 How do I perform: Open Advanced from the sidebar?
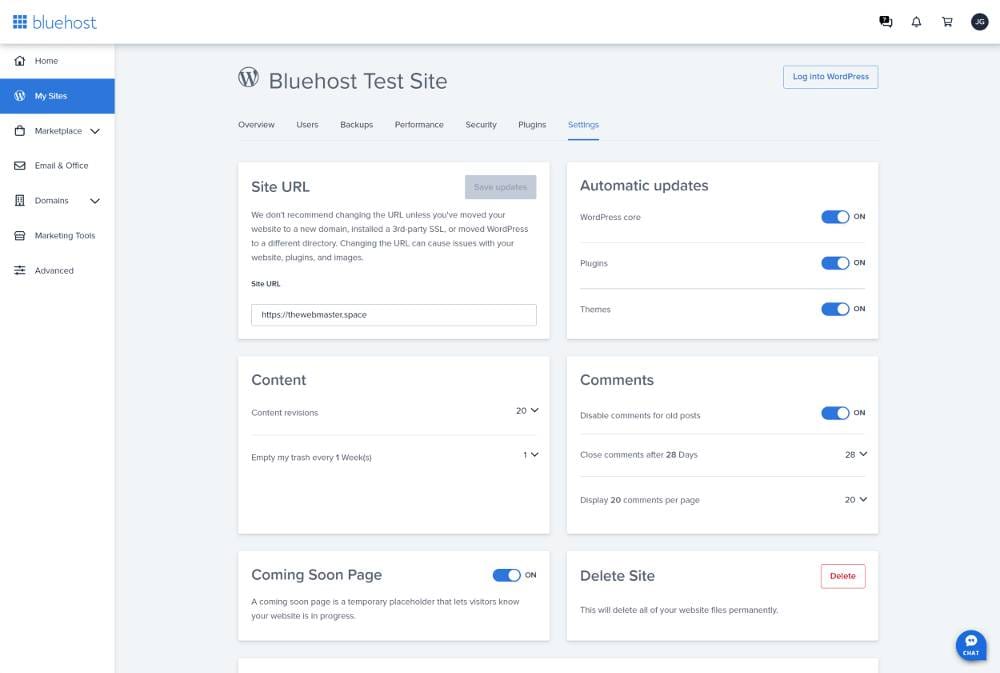(55, 270)
